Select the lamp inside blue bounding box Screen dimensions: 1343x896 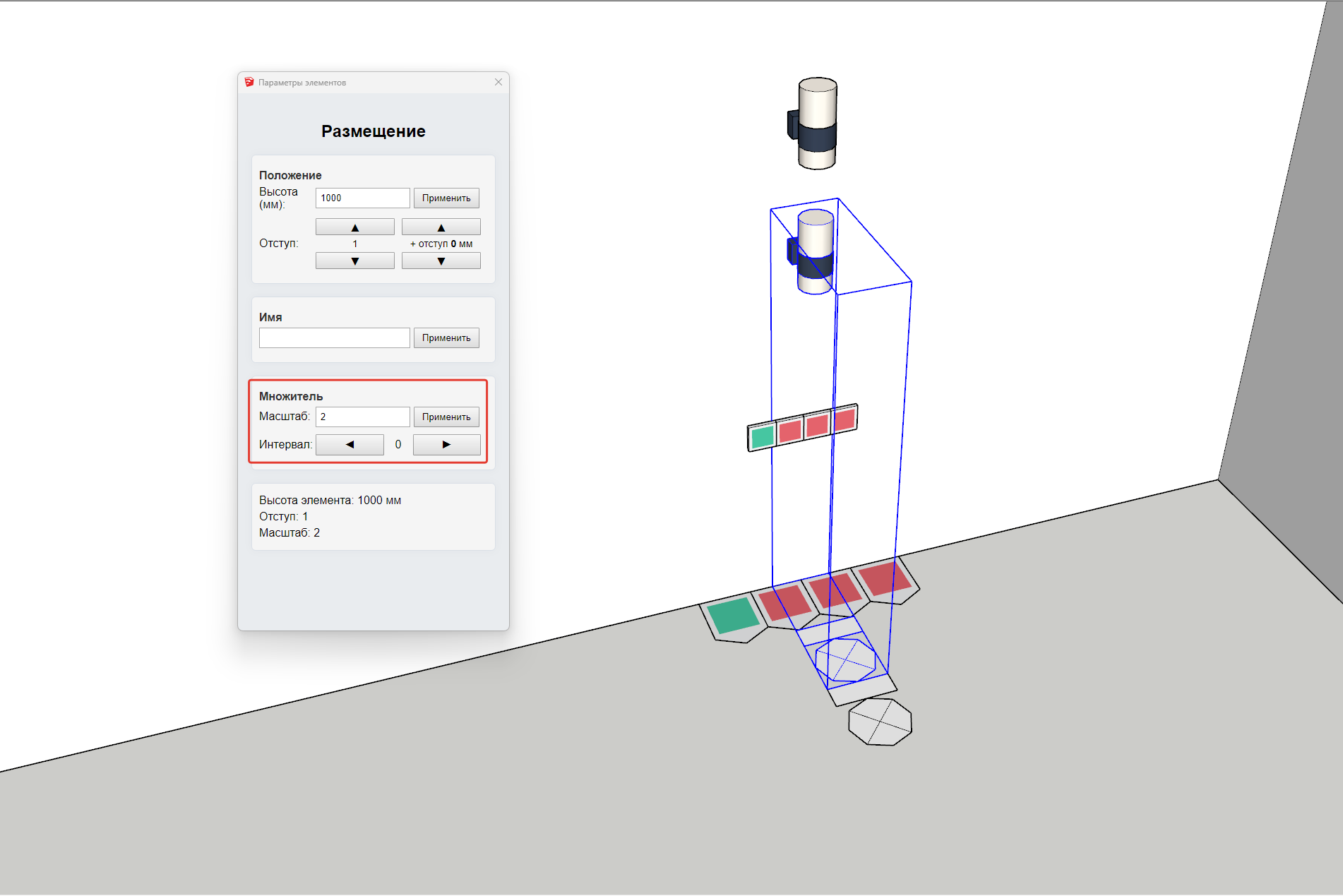click(x=815, y=251)
